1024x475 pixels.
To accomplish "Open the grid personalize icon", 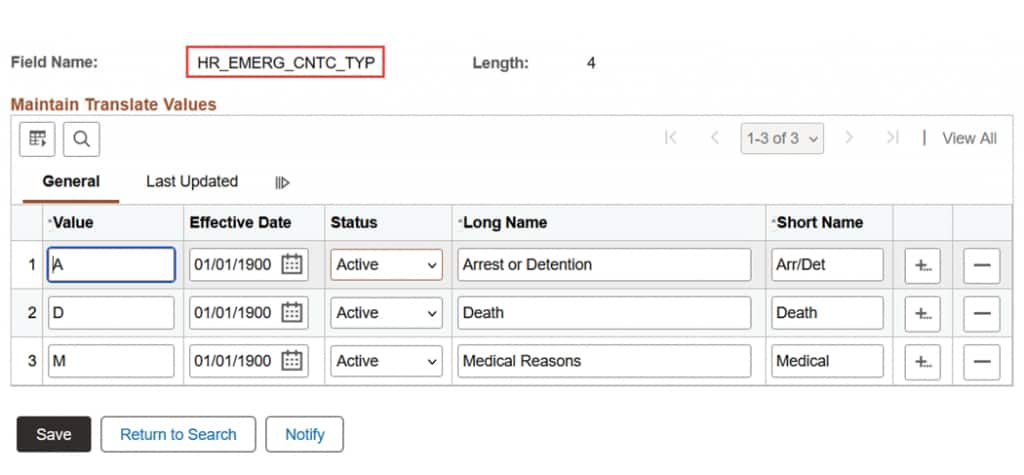I will 38,139.
